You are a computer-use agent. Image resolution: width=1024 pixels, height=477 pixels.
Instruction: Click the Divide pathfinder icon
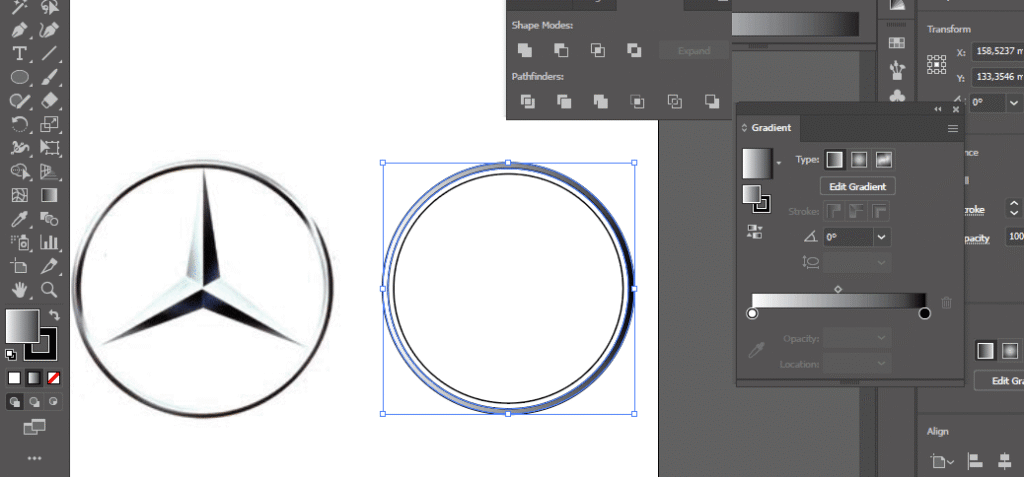click(x=527, y=101)
